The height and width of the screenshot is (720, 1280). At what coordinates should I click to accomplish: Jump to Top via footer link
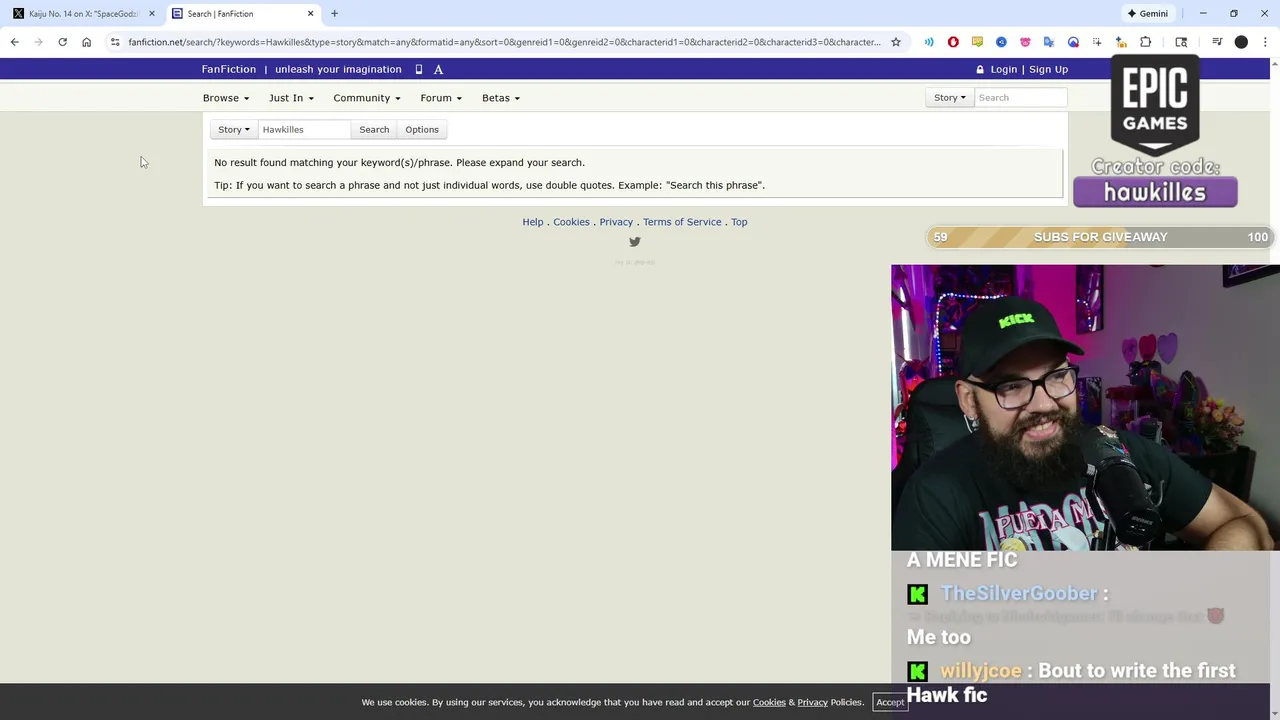pos(739,222)
